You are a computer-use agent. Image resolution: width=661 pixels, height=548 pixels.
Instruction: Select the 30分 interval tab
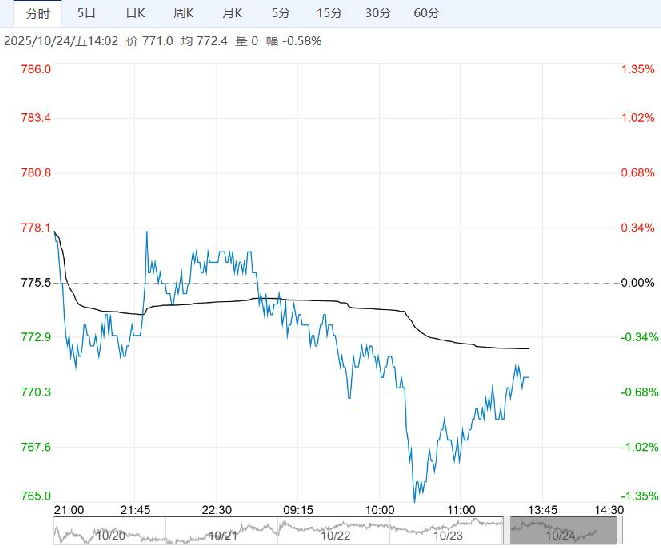coord(377,13)
